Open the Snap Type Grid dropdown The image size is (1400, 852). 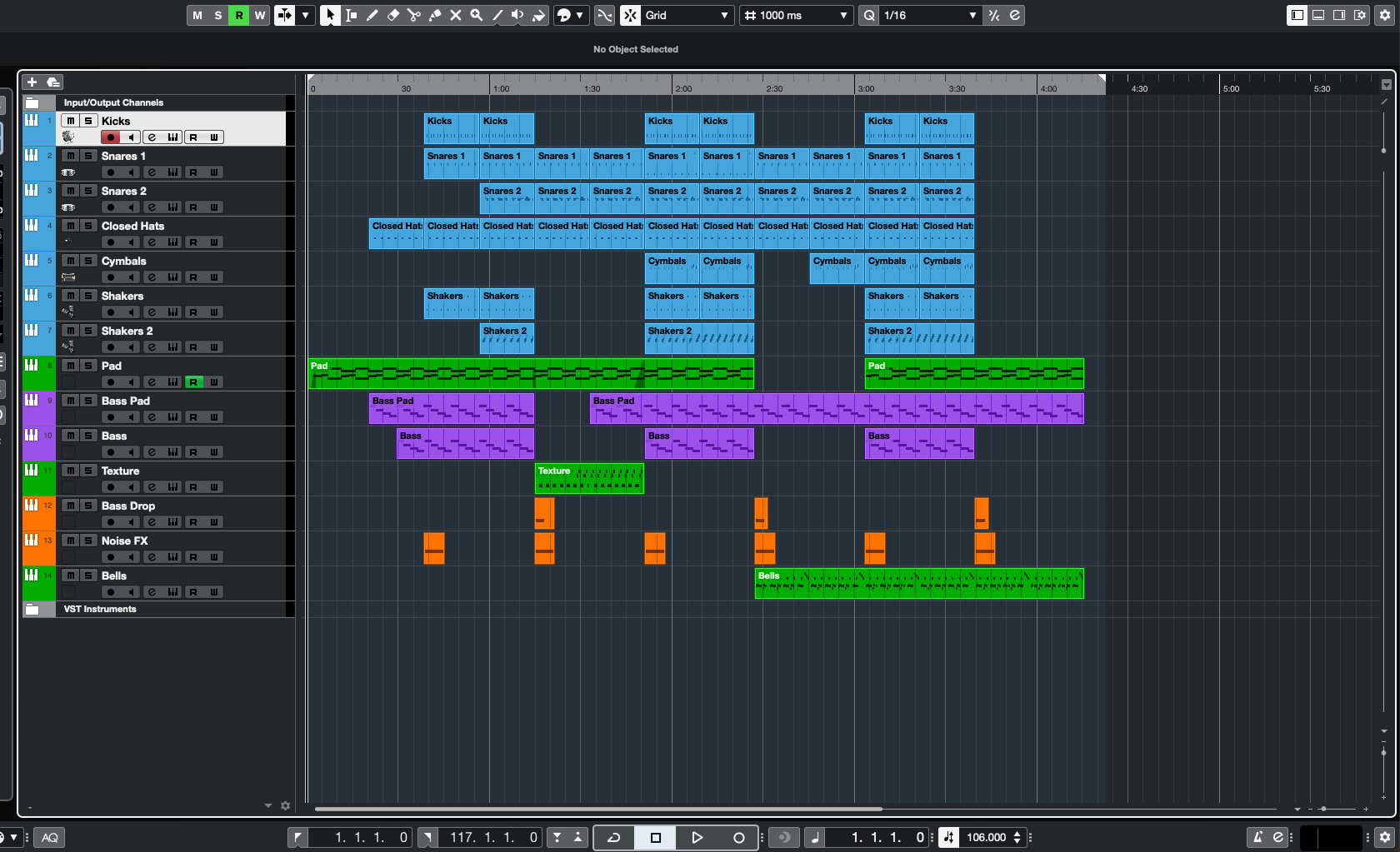687,15
